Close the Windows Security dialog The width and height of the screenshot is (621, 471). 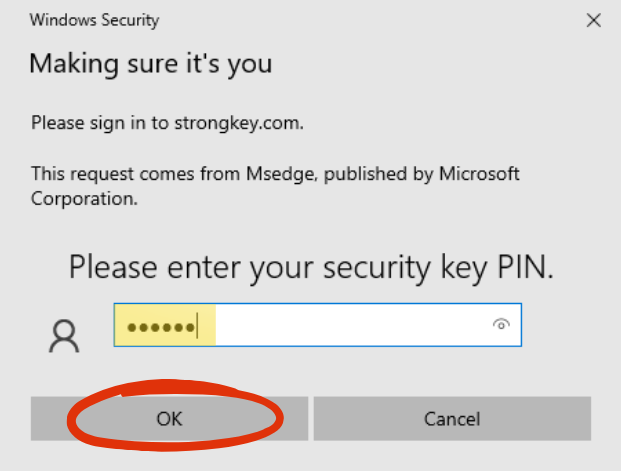pyautogui.click(x=594, y=20)
